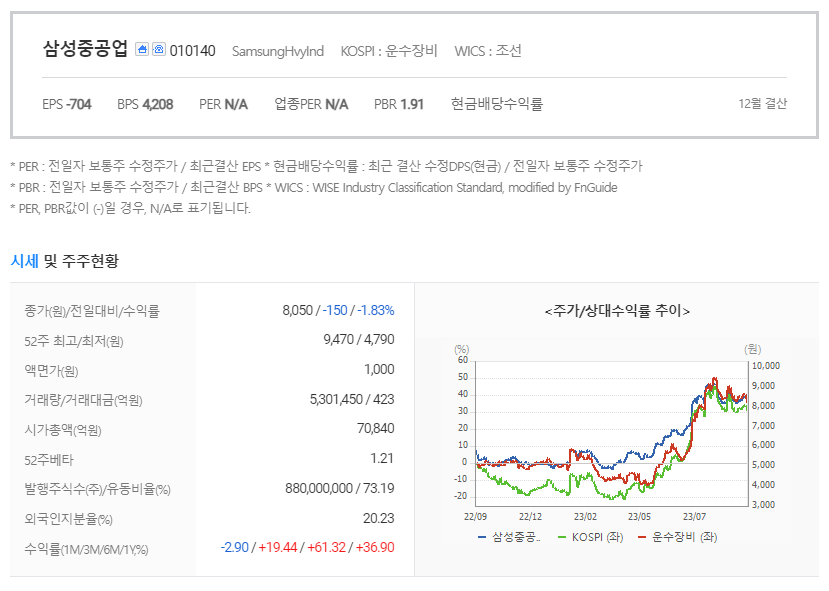
Task: Click the WICS : 조선 label
Action: pos(487,51)
